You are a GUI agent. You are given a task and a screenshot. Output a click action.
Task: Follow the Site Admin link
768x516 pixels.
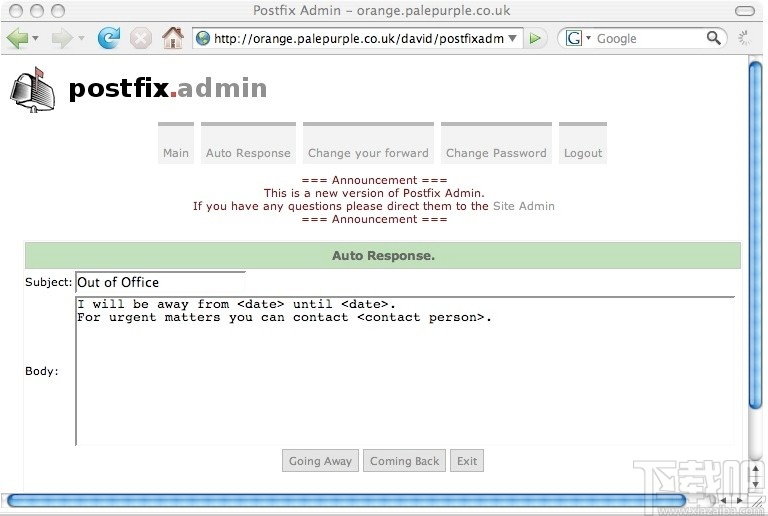click(524, 206)
